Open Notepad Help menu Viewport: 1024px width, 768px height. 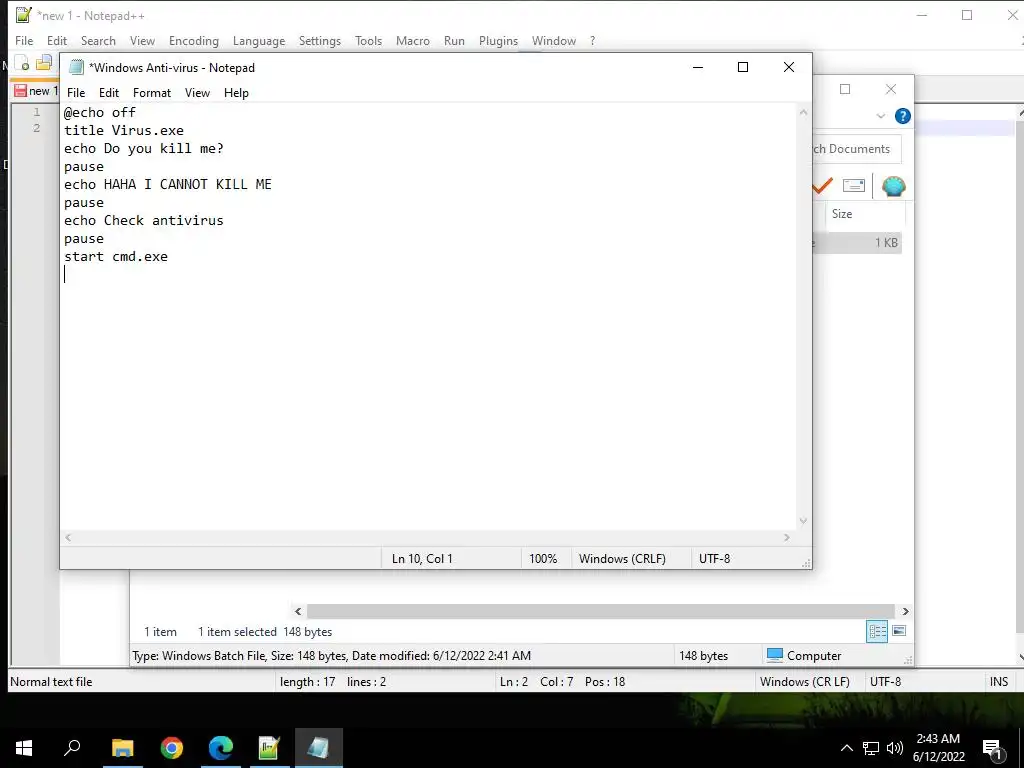point(236,93)
